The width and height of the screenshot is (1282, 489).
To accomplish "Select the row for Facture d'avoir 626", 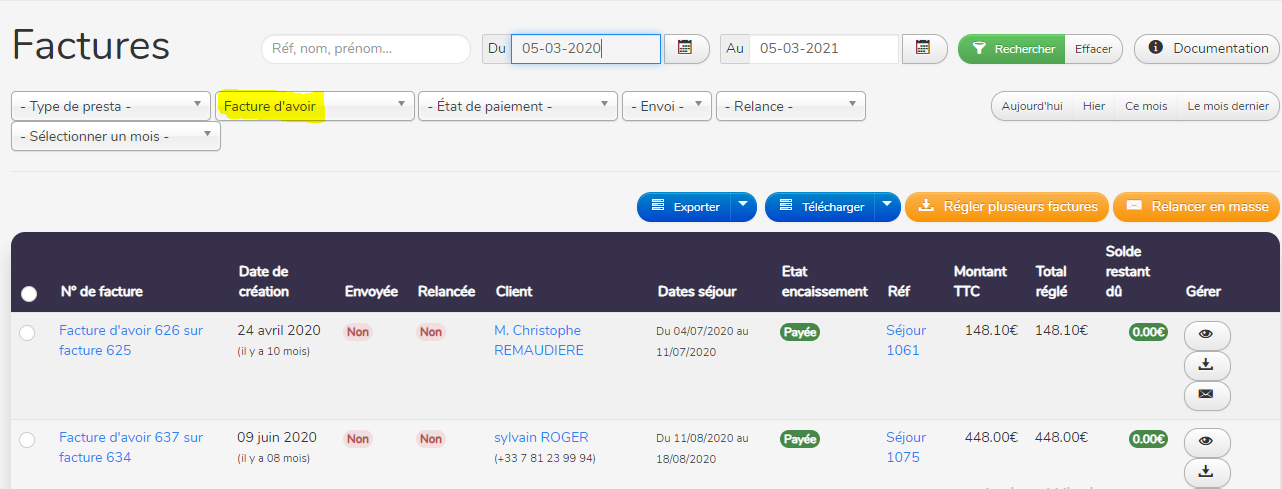I will 27,333.
